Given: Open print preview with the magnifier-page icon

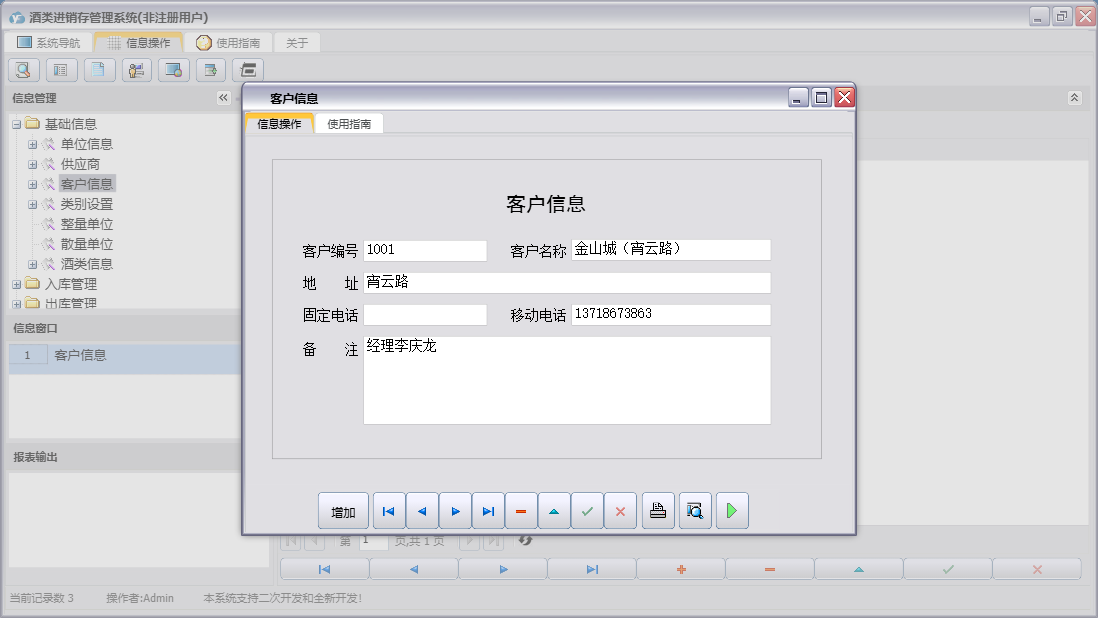Looking at the screenshot, I should (695, 511).
